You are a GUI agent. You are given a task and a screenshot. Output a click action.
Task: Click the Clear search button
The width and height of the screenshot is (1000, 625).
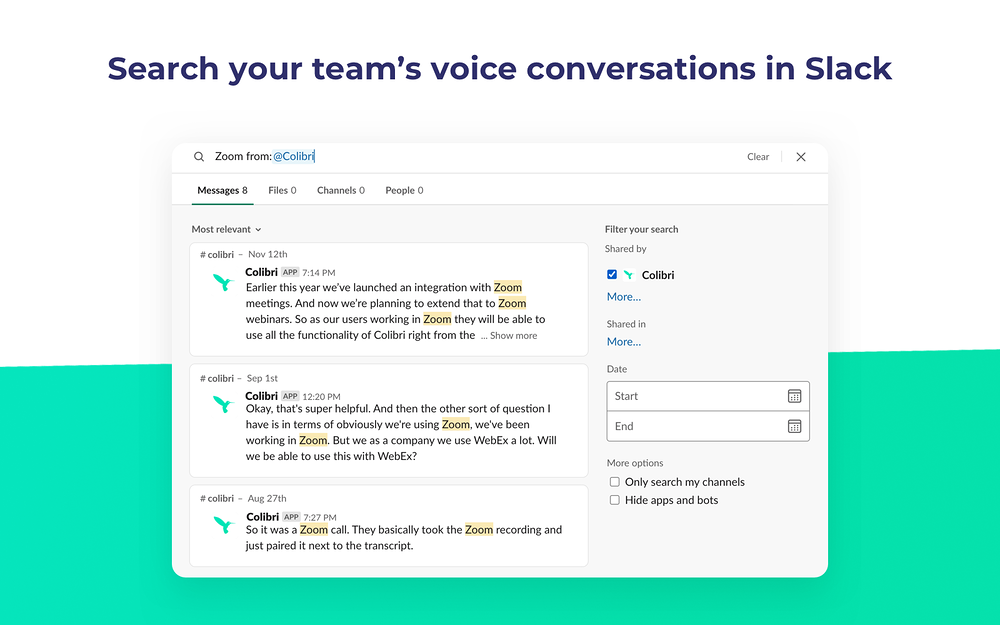pos(758,157)
